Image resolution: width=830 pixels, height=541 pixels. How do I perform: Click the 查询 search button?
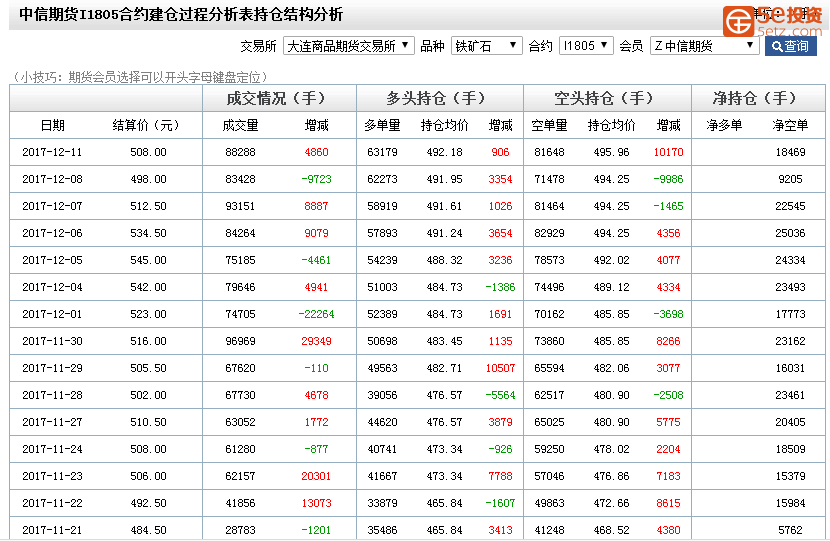[x=790, y=46]
